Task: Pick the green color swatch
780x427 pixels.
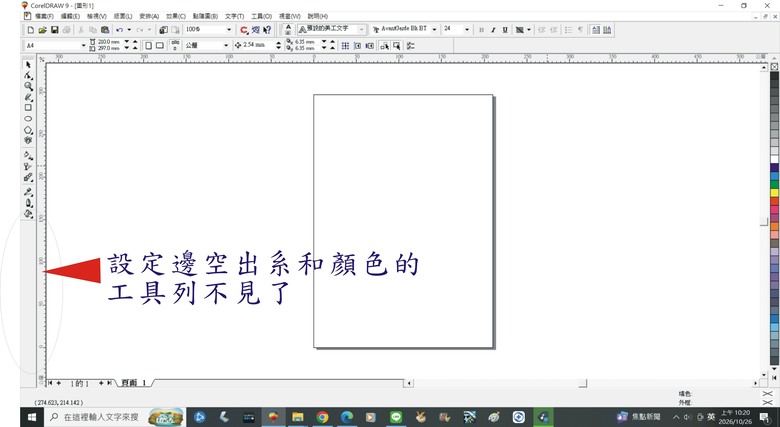Action: tap(775, 184)
